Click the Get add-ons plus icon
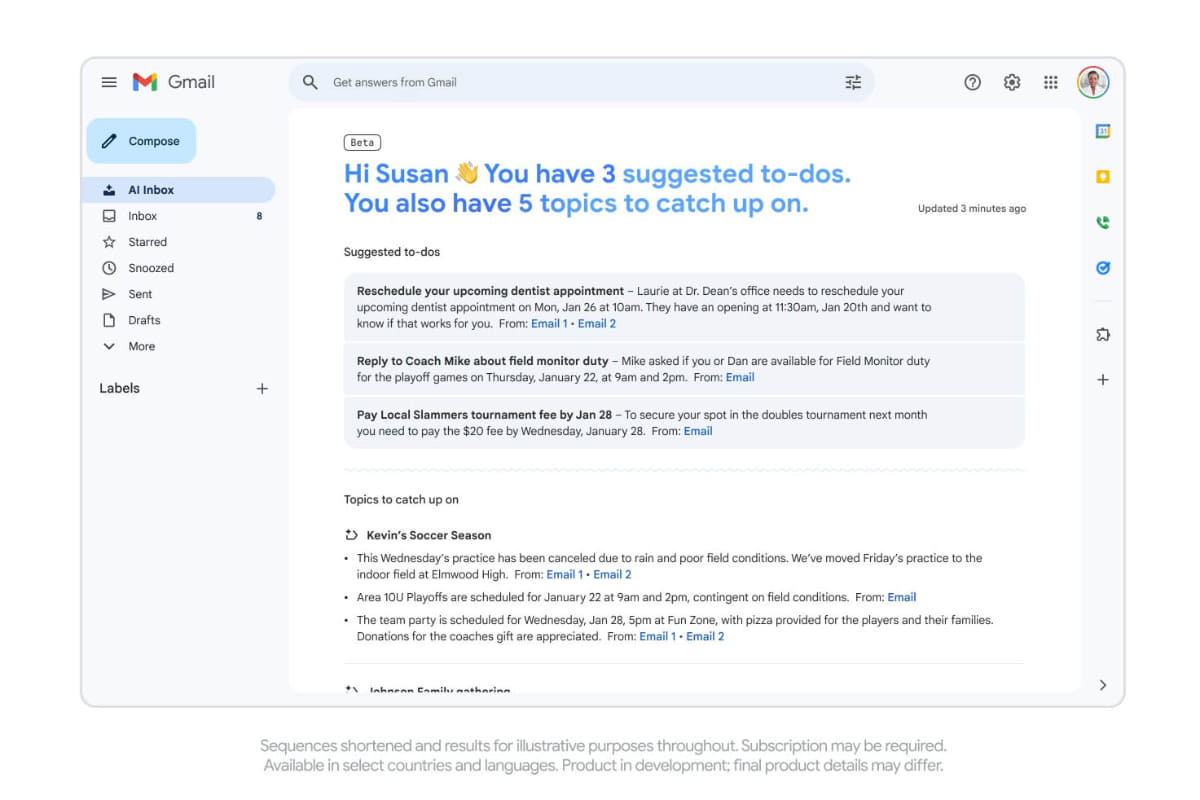The height and width of the screenshot is (800, 1200). pyautogui.click(x=1103, y=380)
